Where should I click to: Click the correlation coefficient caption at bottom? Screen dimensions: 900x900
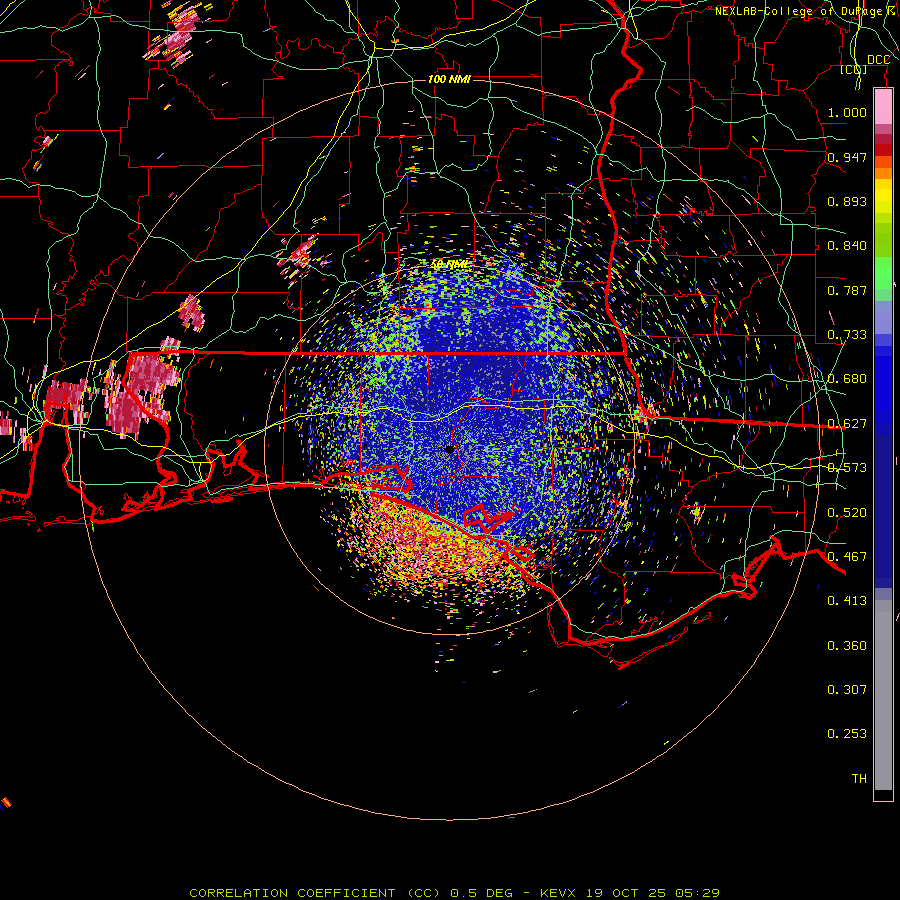click(x=454, y=893)
